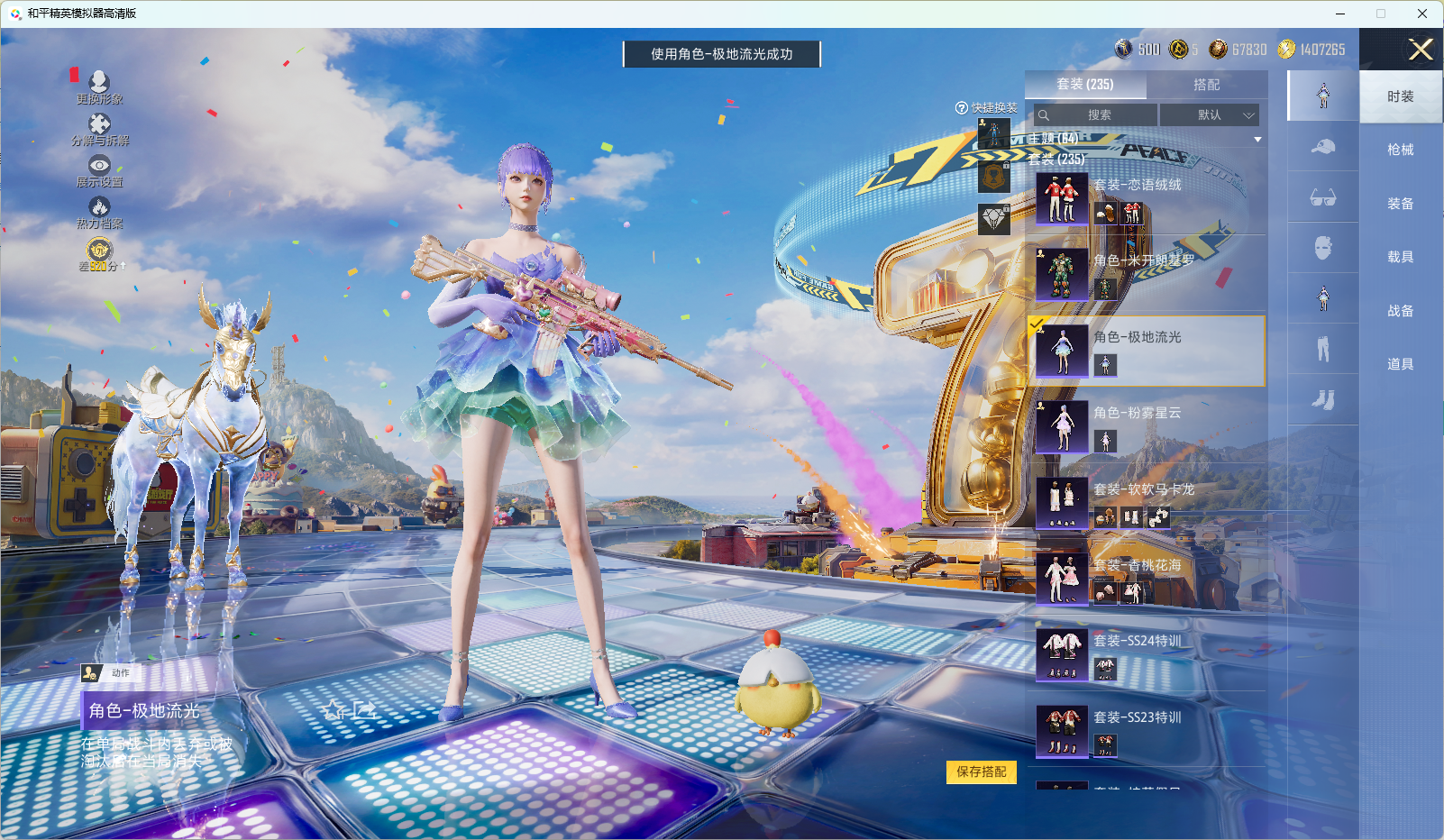1444x840 pixels.
Task: Click the clothing piece under 套装-软软马卡龙
Action: pyautogui.click(x=1132, y=517)
